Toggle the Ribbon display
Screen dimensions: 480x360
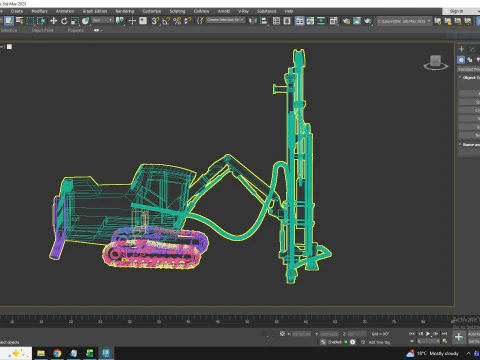[x=299, y=21]
